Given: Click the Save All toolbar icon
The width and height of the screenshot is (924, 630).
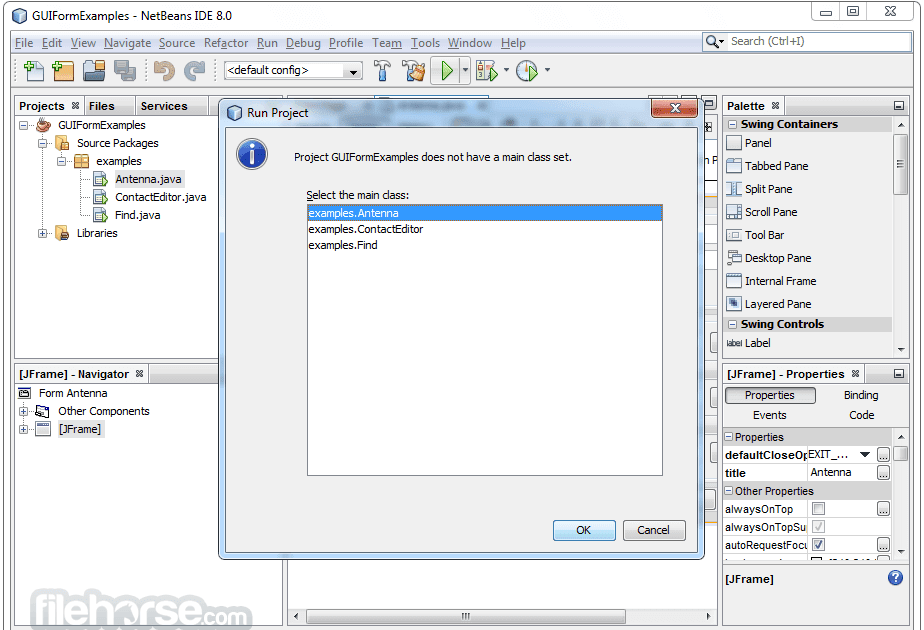Looking at the screenshot, I should click(124, 71).
